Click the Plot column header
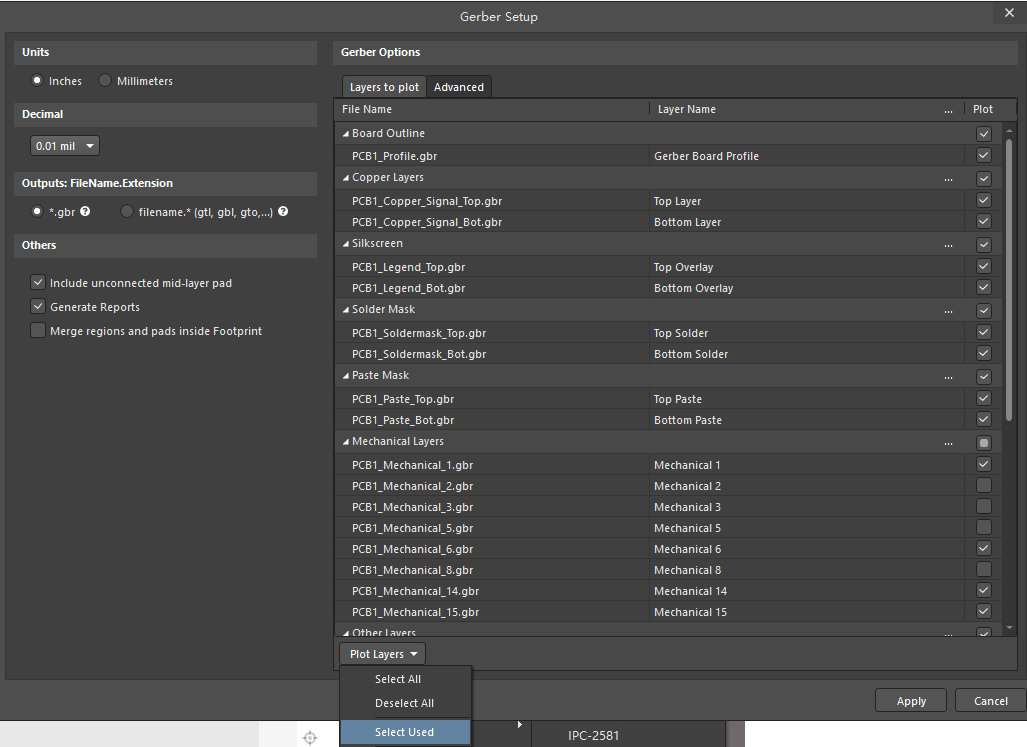 point(982,109)
